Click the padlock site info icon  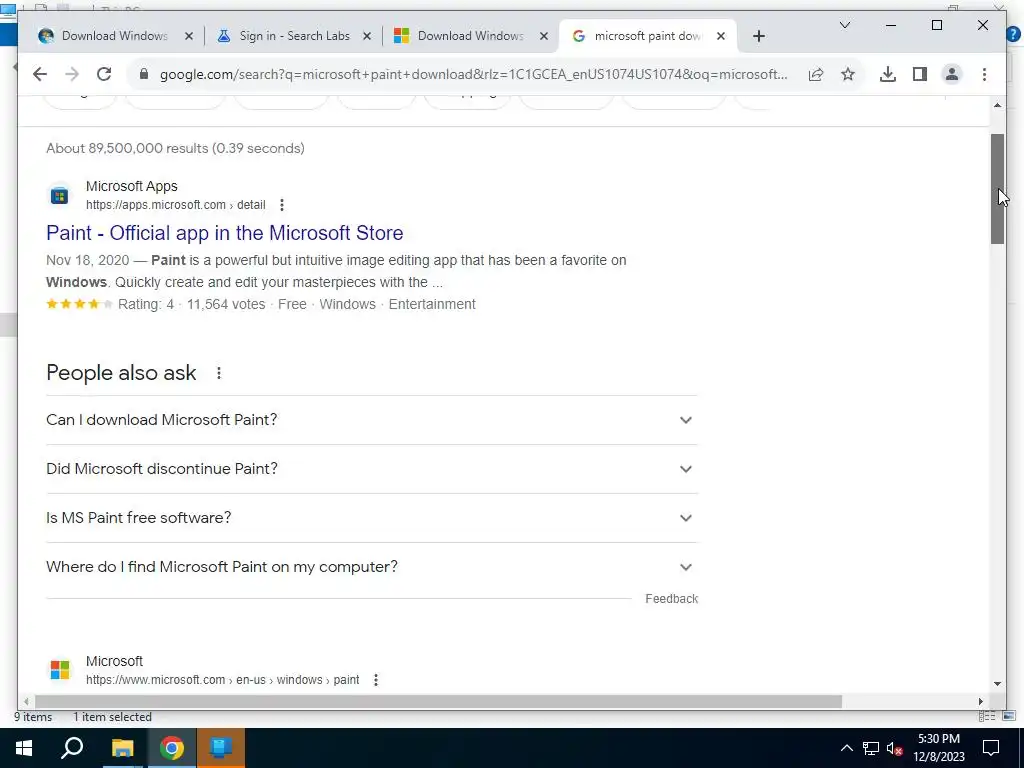click(144, 74)
